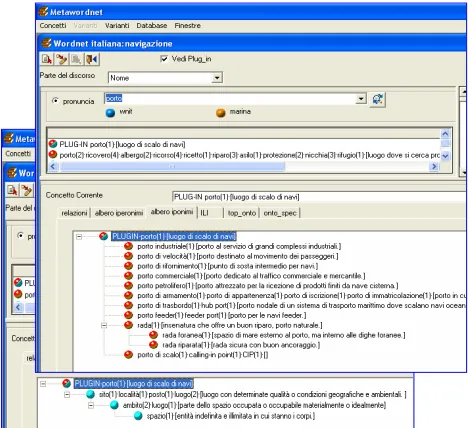Click the first toolbar icon in navigazione window

47,59
